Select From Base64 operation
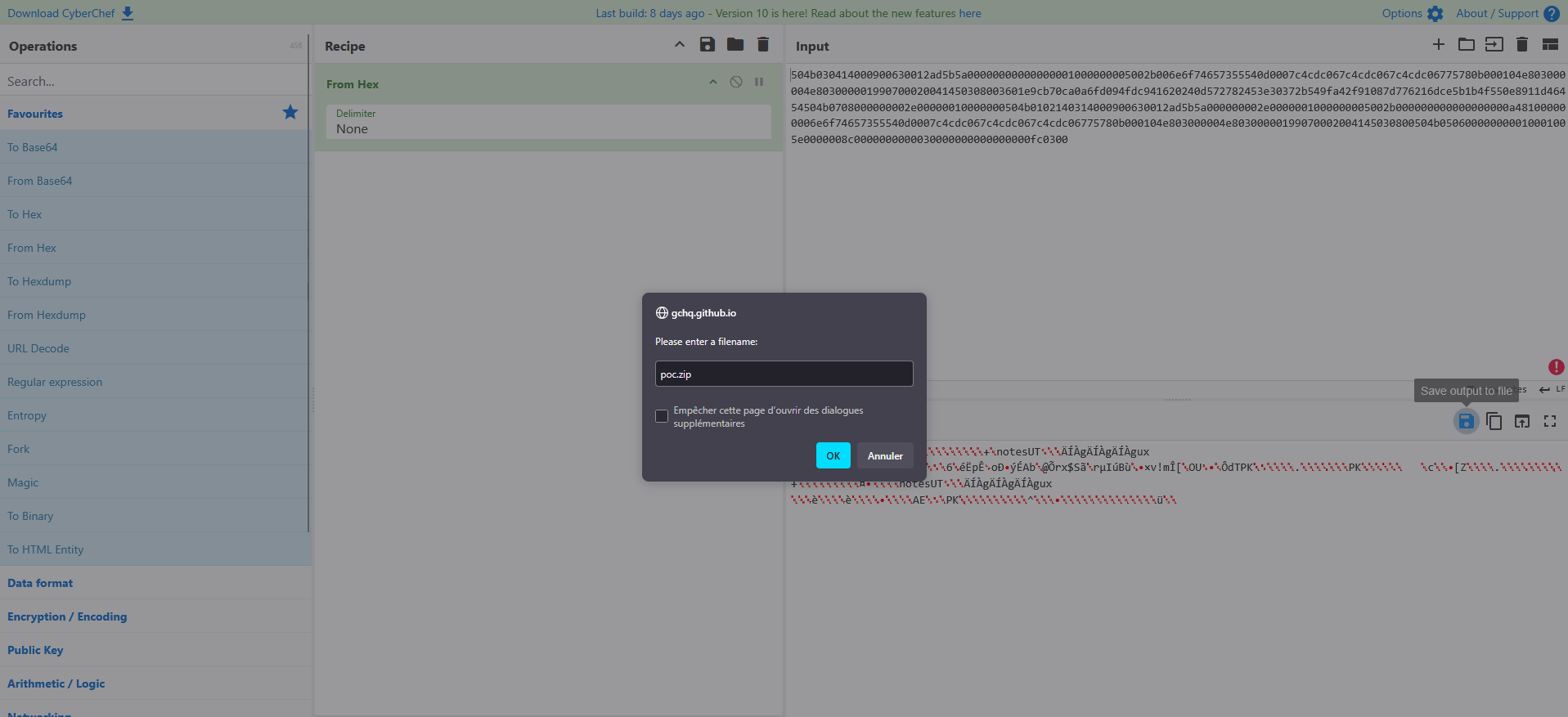 coord(154,181)
